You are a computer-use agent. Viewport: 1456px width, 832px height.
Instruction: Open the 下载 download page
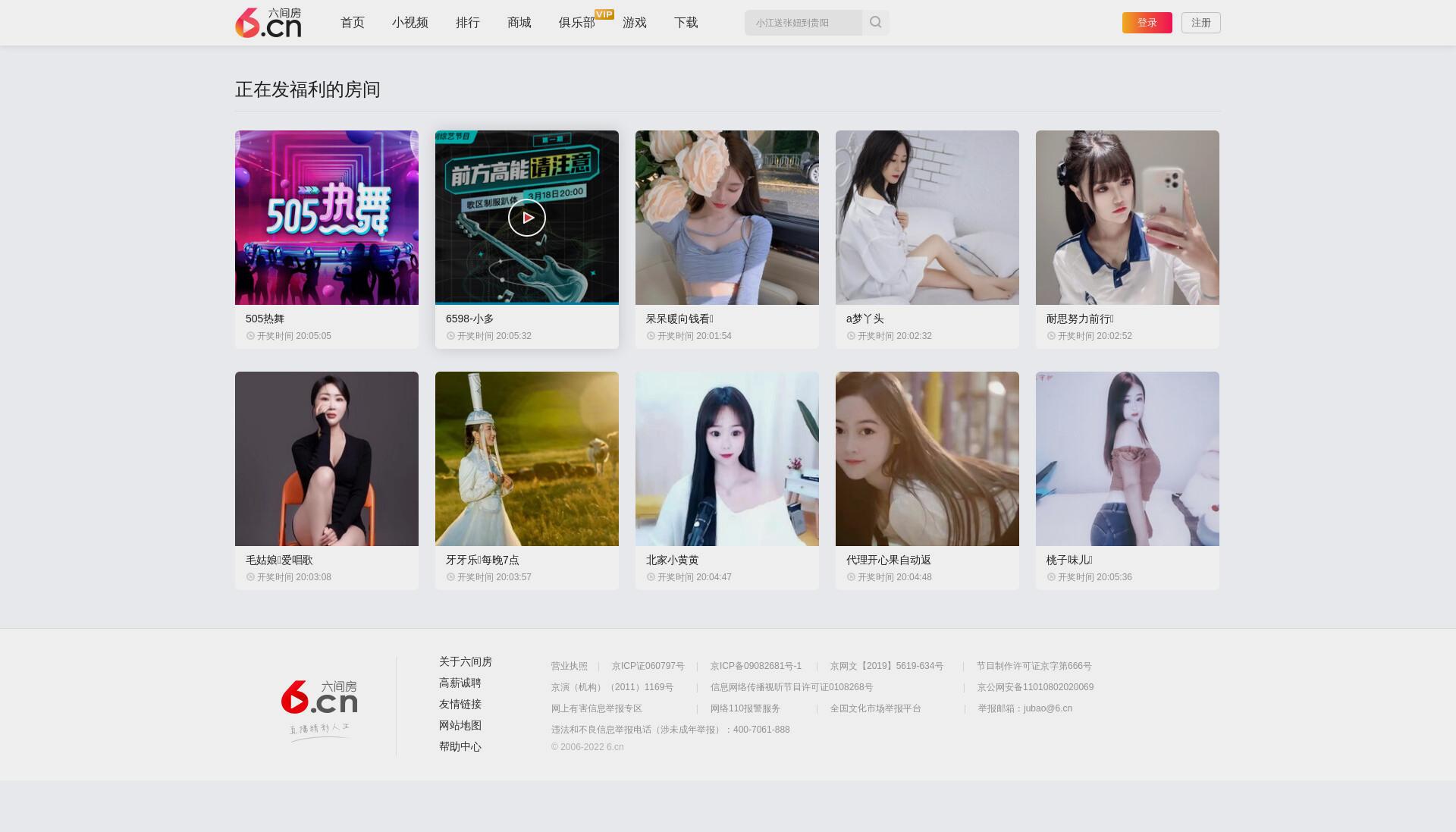tap(686, 23)
